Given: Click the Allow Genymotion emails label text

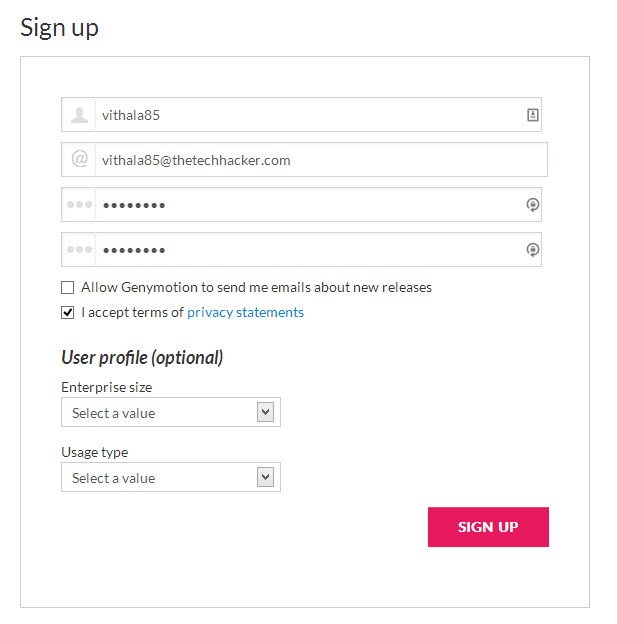Looking at the screenshot, I should click(256, 287).
